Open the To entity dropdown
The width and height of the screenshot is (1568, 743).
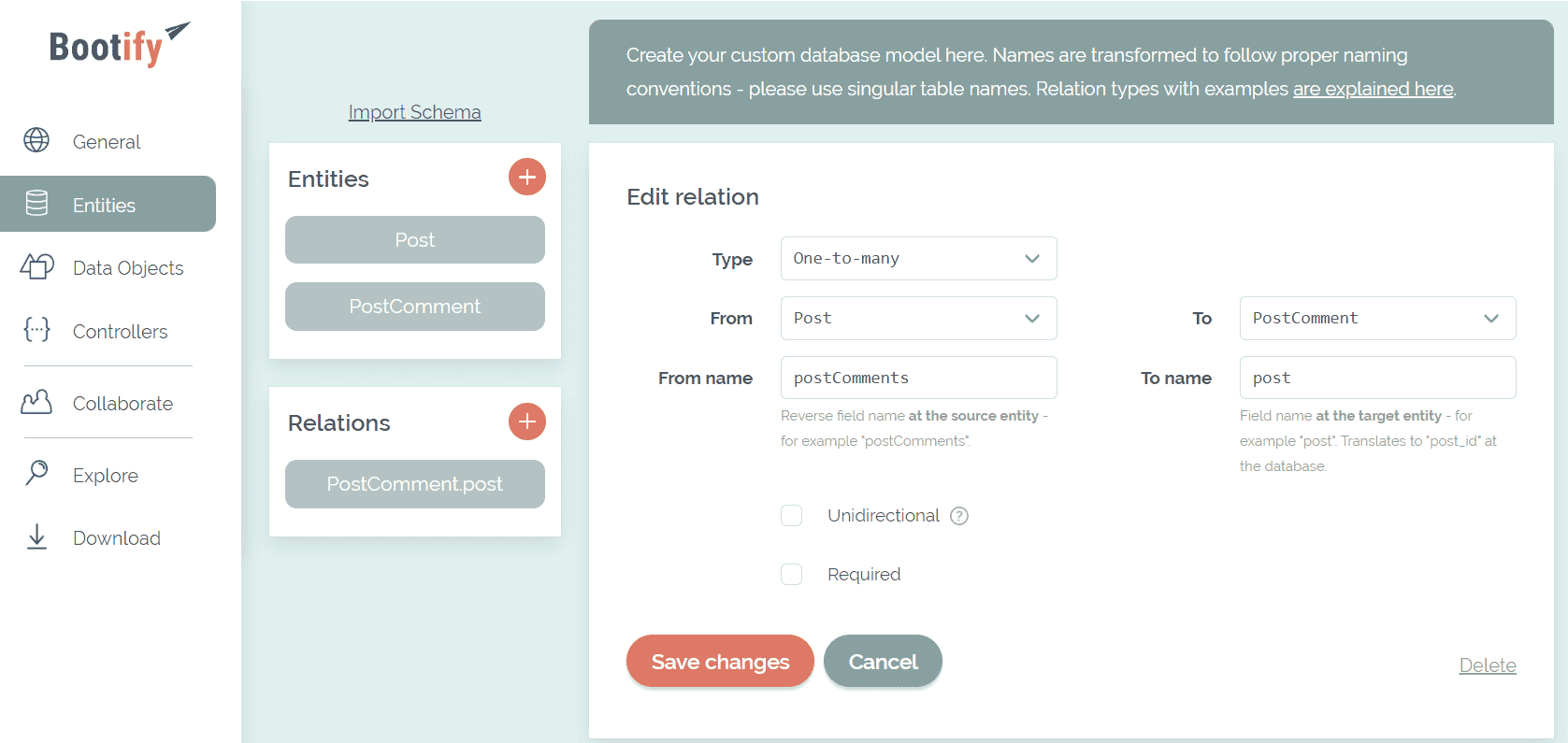[1377, 319]
